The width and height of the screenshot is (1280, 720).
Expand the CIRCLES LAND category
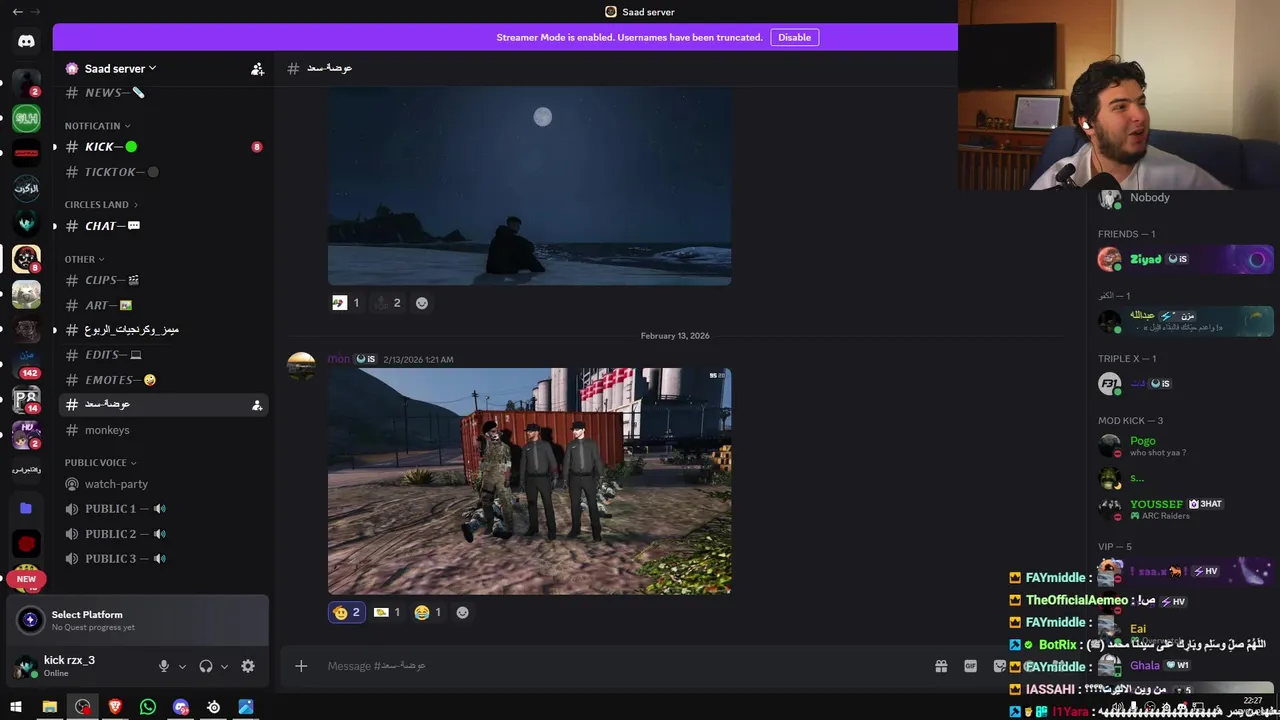(x=101, y=205)
